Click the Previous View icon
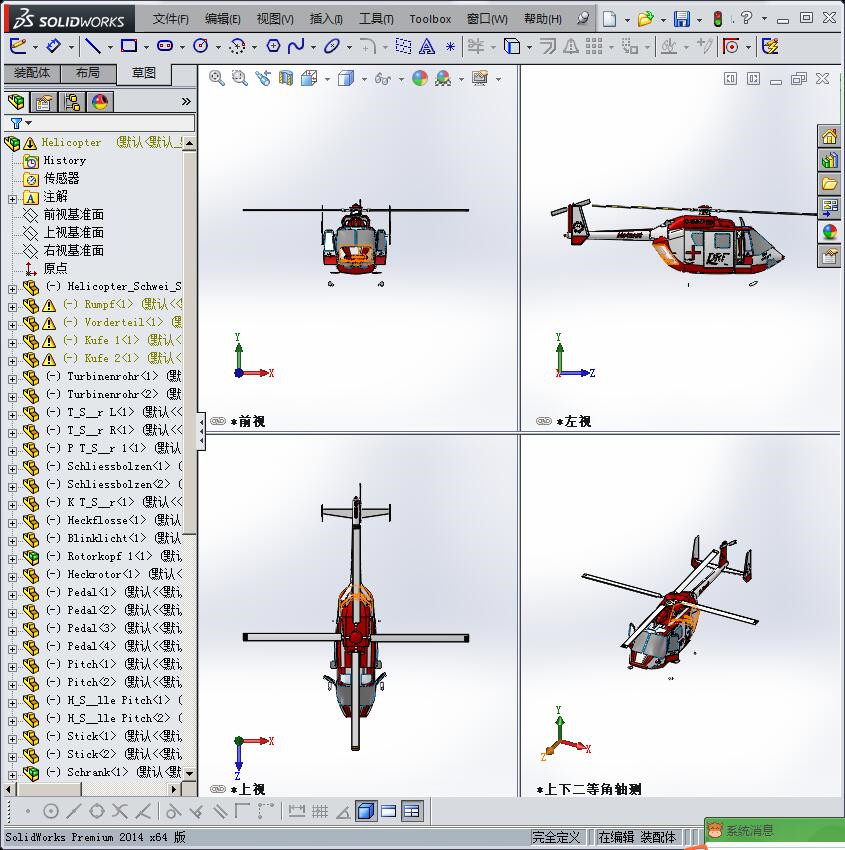845x850 pixels. pos(263,78)
